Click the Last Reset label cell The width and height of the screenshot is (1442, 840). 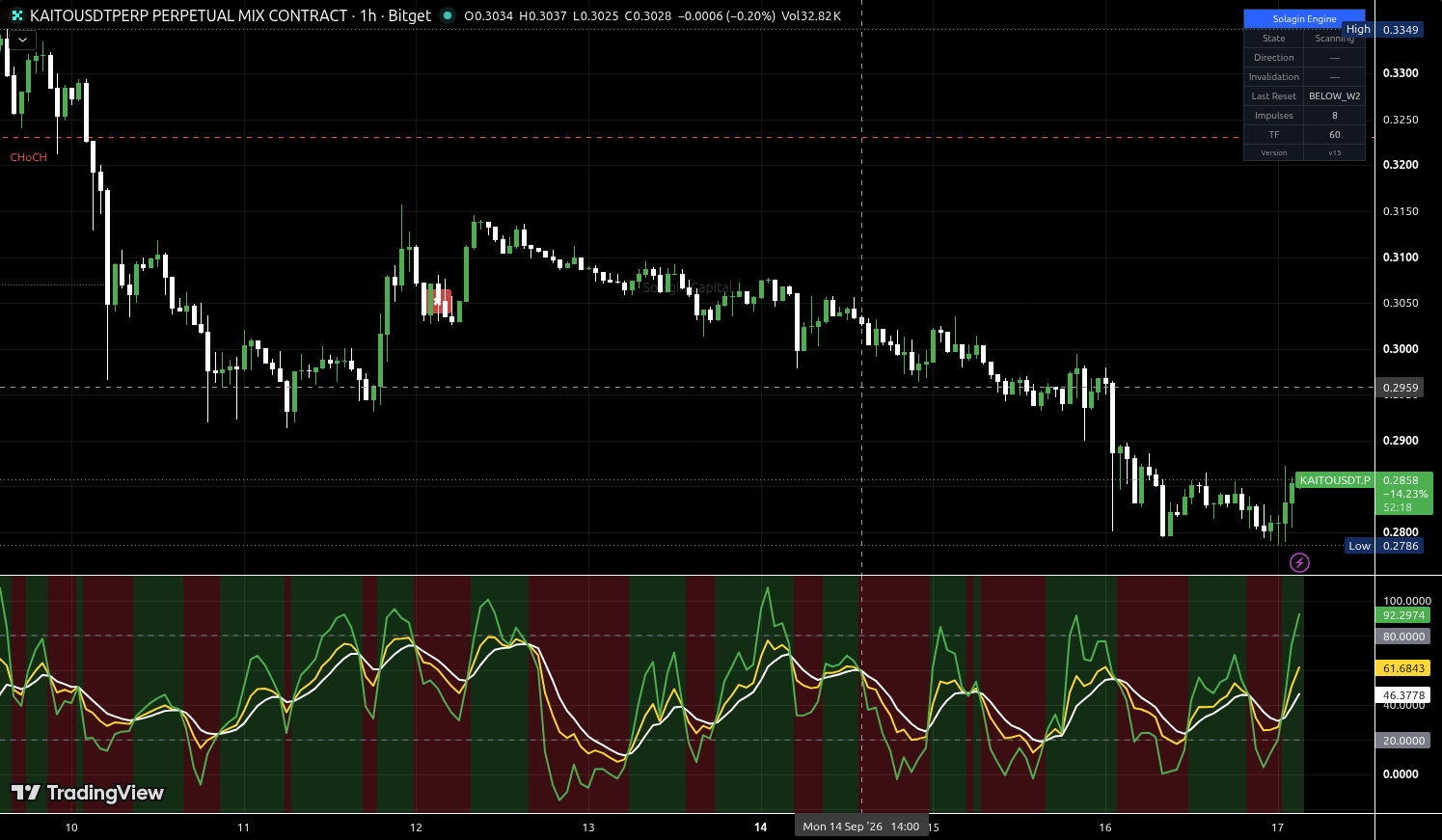[x=1274, y=96]
